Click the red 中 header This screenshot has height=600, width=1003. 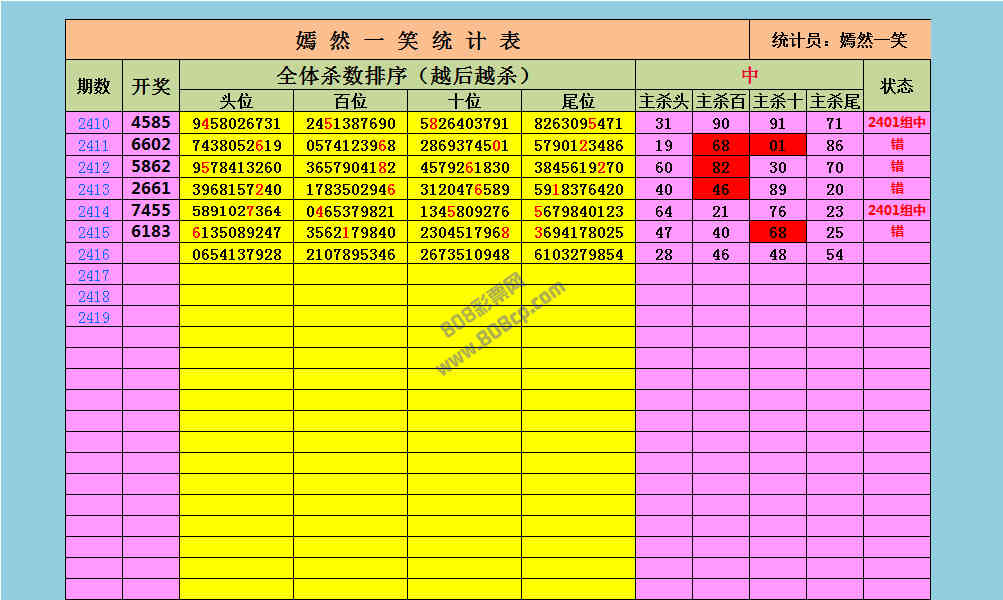coord(749,75)
